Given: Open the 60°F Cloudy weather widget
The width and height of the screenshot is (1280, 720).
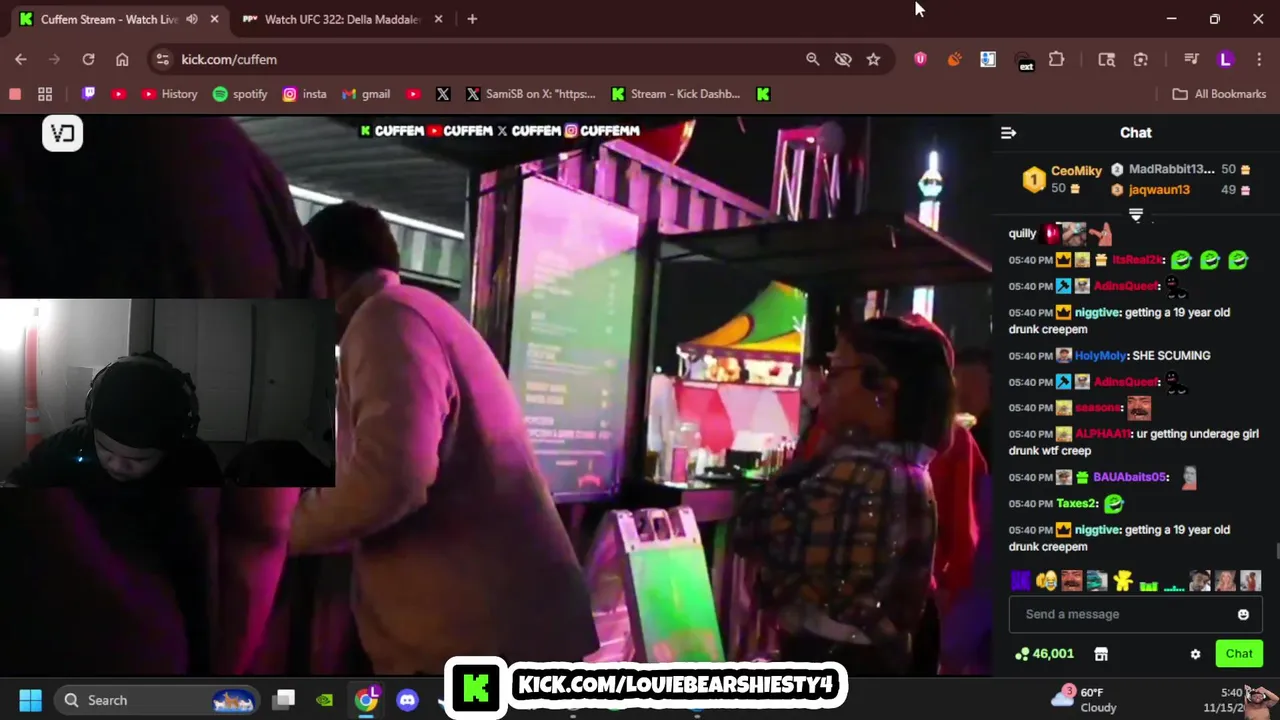Looking at the screenshot, I should (x=1084, y=700).
